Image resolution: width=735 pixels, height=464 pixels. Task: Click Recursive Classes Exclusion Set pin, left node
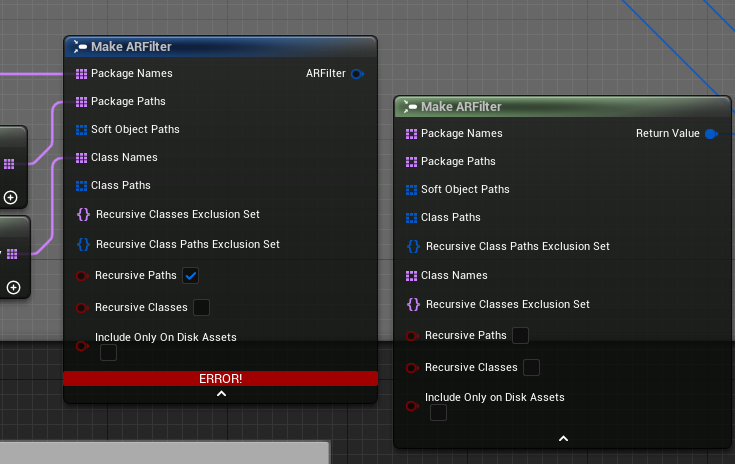coord(83,215)
